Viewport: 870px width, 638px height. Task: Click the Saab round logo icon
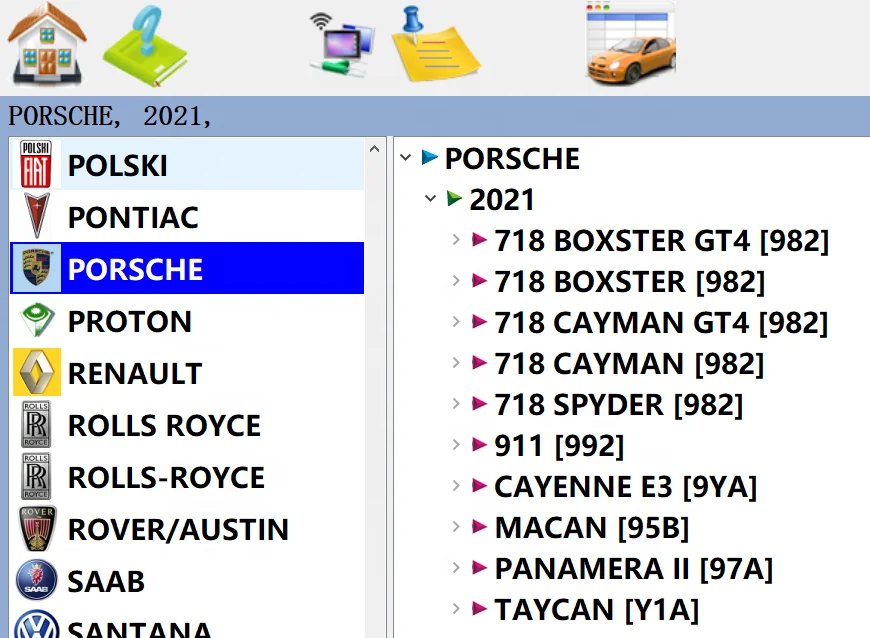click(x=37, y=580)
